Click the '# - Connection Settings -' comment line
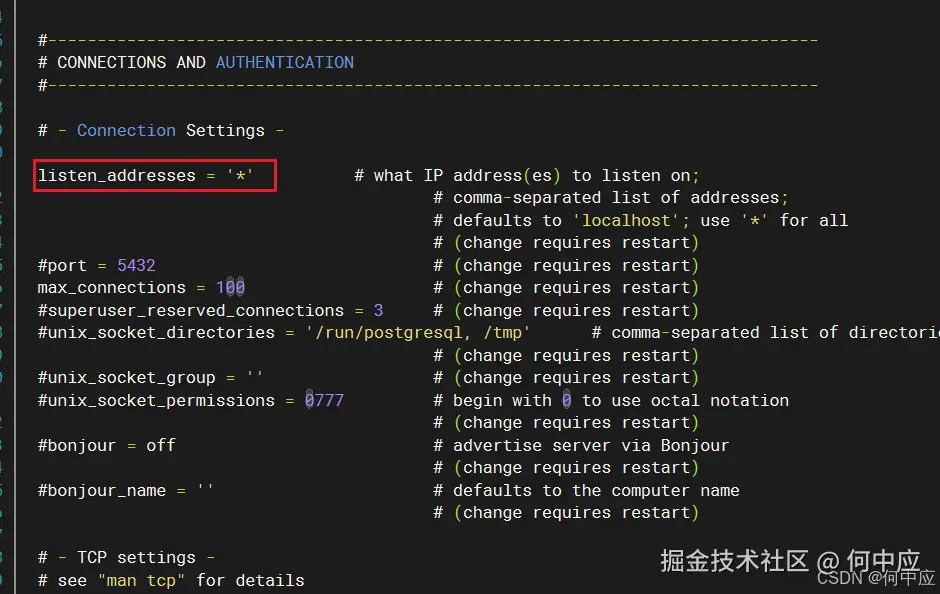Image resolution: width=940 pixels, height=594 pixels. pyautogui.click(x=161, y=131)
